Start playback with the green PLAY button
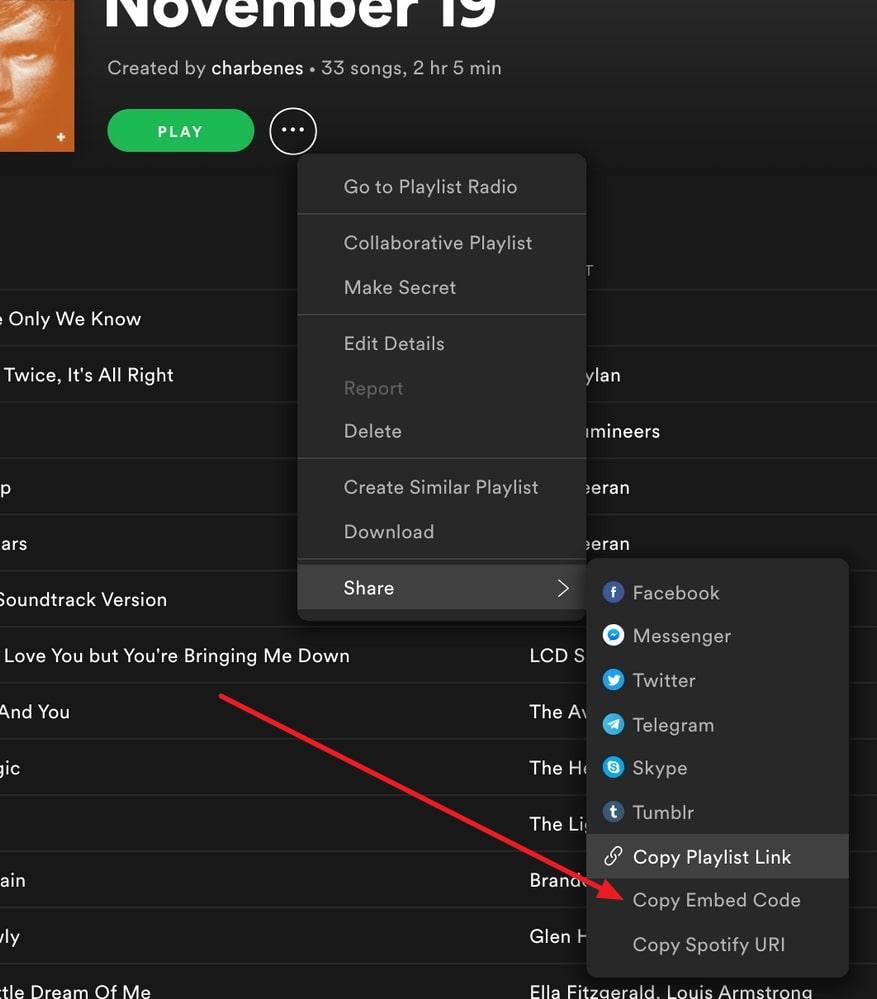 [x=181, y=131]
